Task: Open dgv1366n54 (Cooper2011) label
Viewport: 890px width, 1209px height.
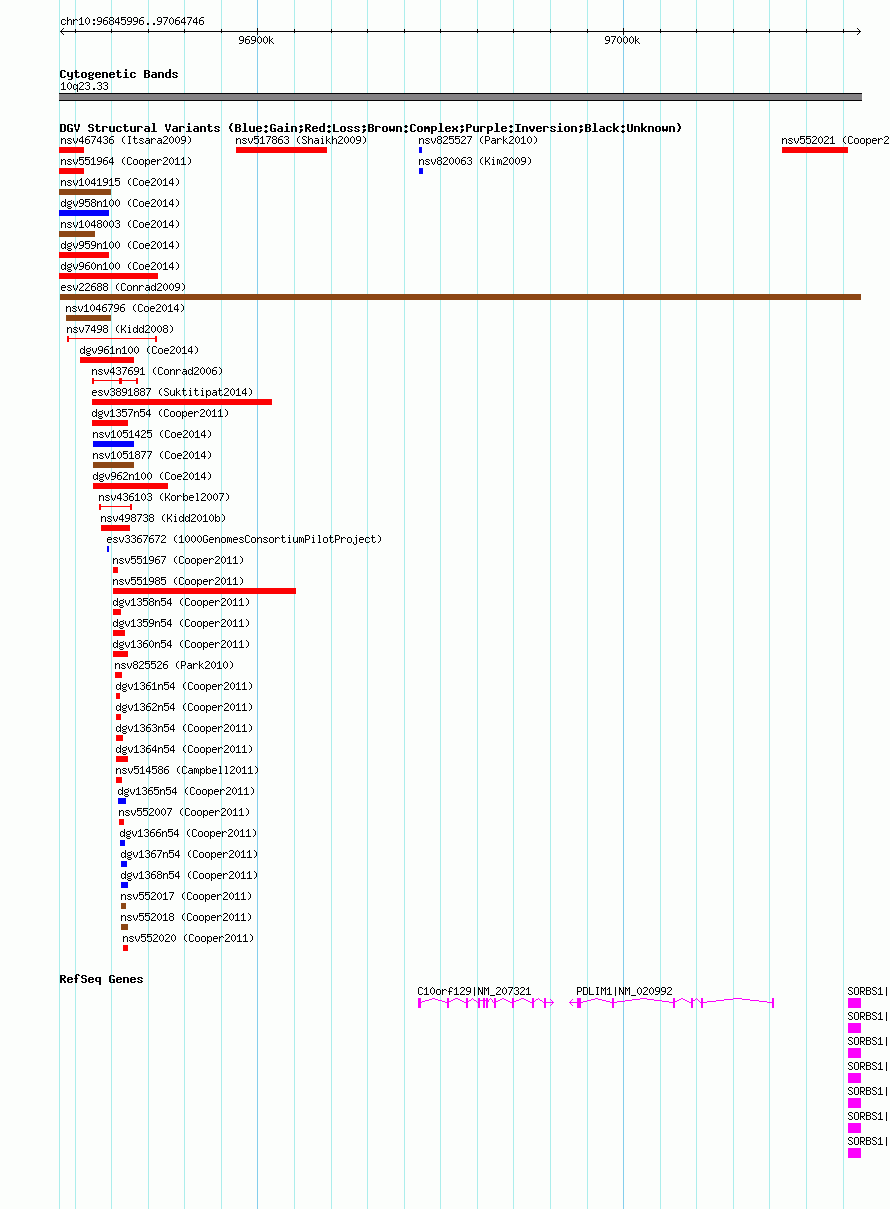Action: pos(188,833)
